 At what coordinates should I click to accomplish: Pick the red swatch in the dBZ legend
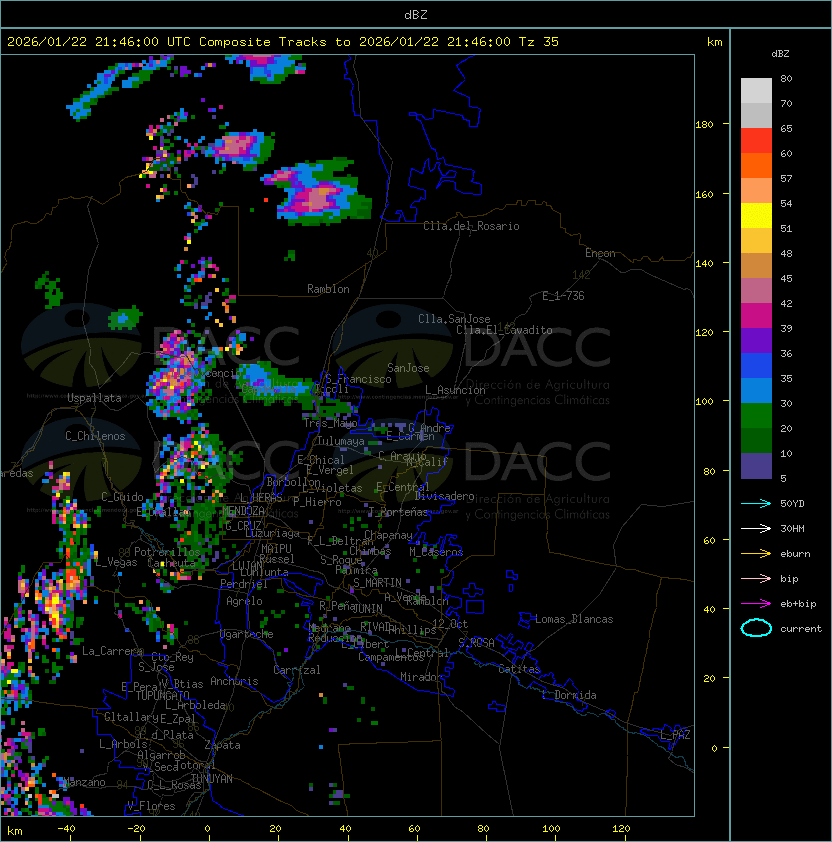point(756,141)
